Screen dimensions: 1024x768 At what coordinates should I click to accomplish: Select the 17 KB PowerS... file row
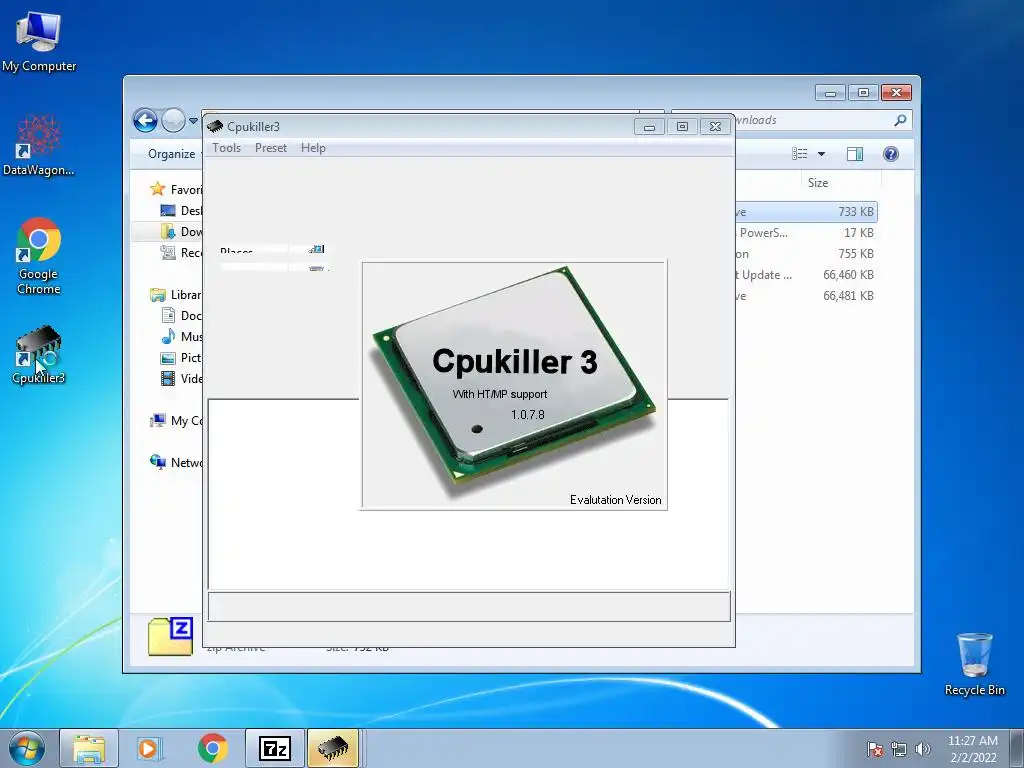pos(806,232)
